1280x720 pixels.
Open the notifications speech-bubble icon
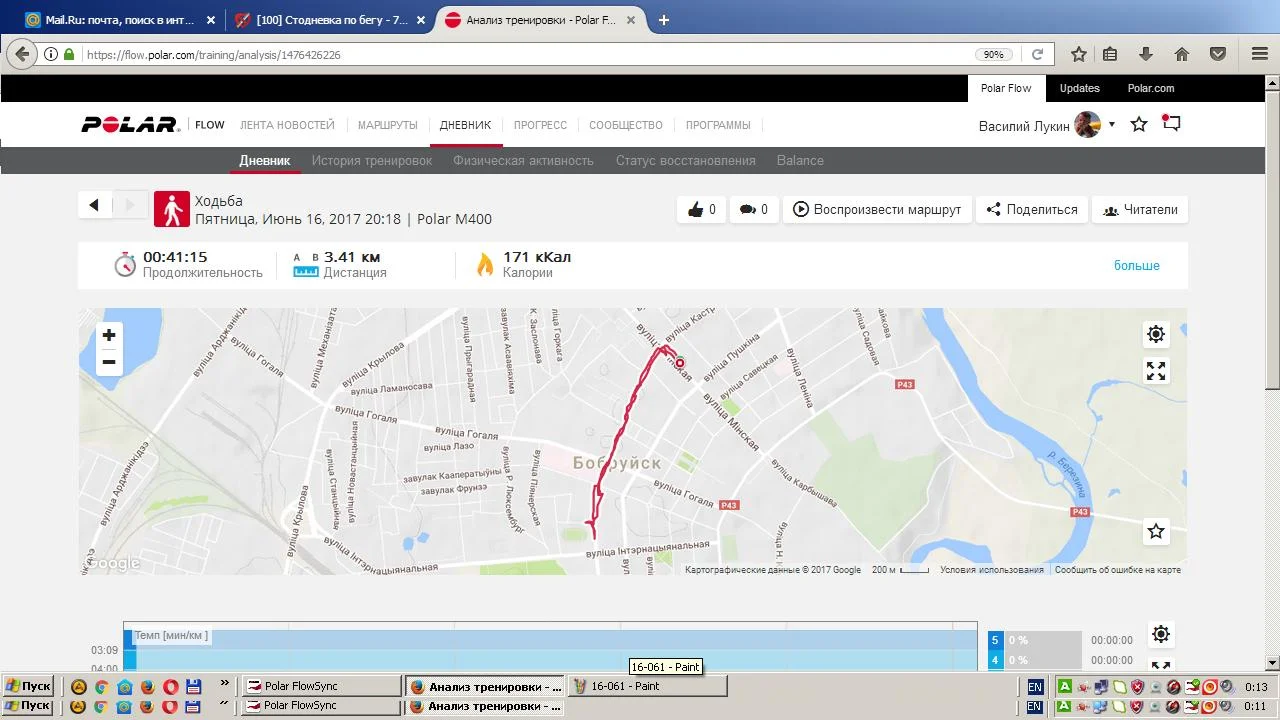(x=1171, y=124)
